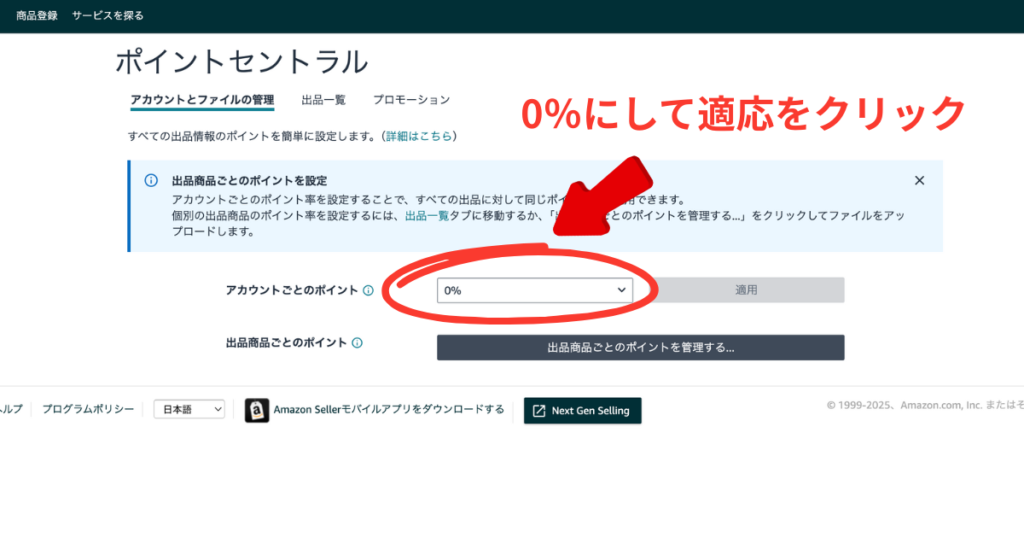The width and height of the screenshot is (1024, 538).
Task: Click the blue info icon in the banner
Action: pyautogui.click(x=151, y=181)
